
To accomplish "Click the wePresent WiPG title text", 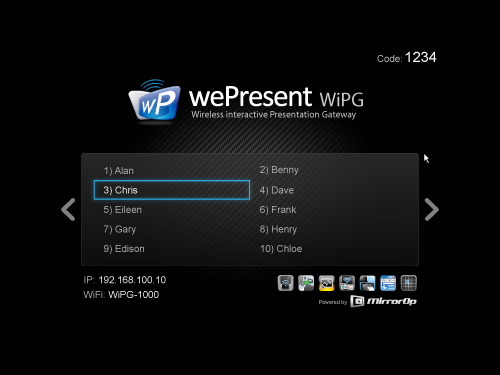I will [276, 97].
